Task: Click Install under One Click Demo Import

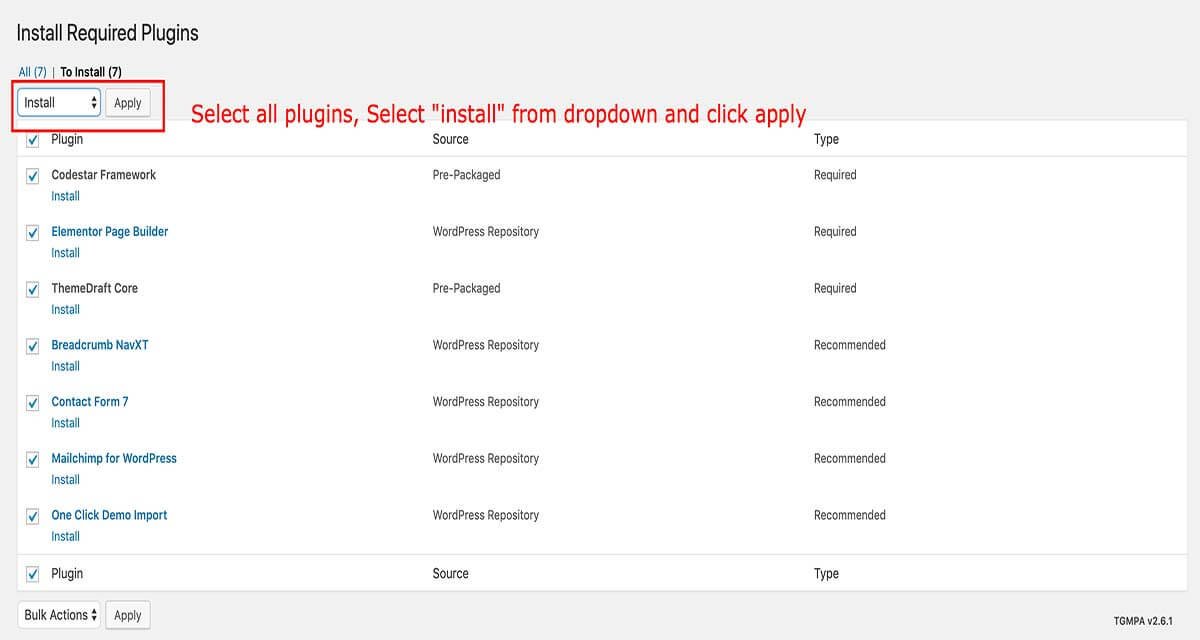Action: pos(66,537)
